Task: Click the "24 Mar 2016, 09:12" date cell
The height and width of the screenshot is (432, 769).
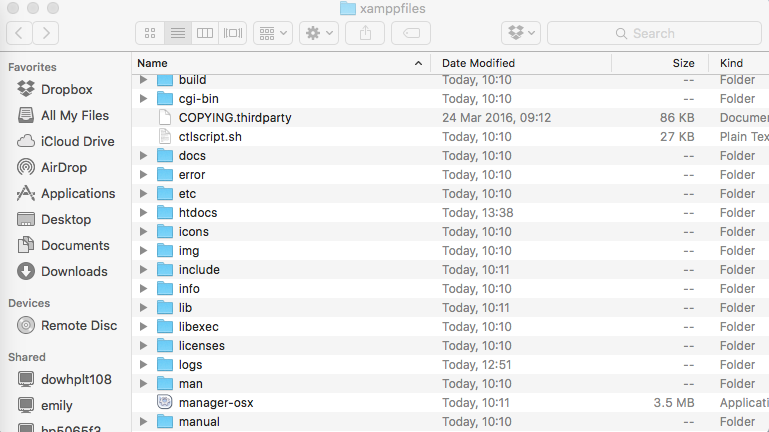Action: (x=496, y=118)
